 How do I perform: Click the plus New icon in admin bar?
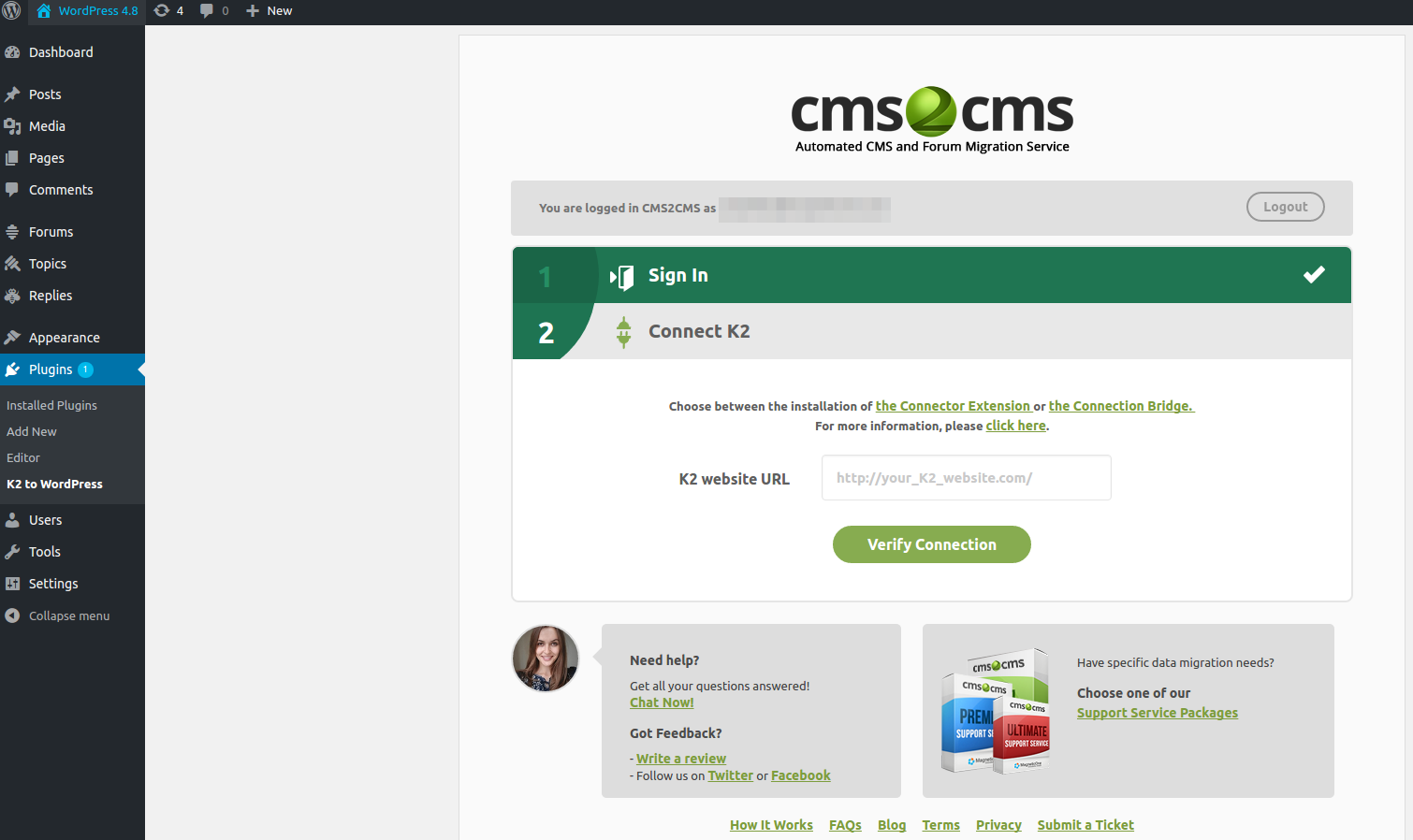[x=253, y=11]
